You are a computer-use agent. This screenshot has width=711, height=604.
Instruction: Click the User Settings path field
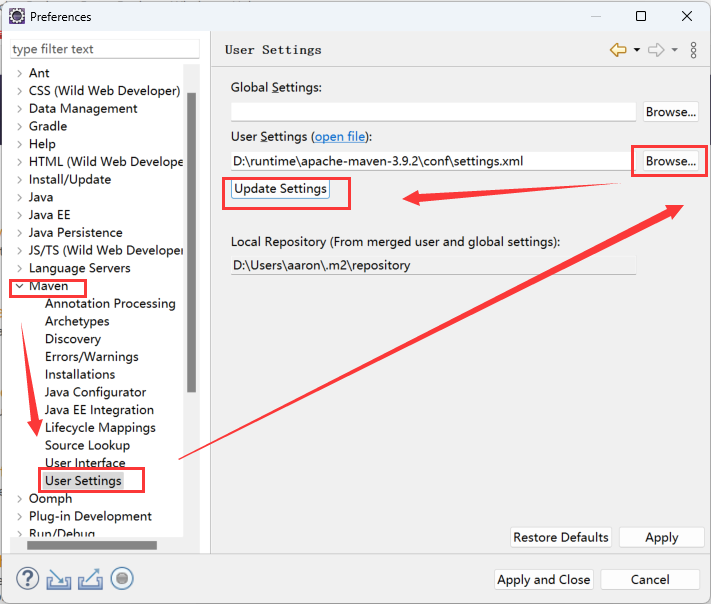[433, 161]
